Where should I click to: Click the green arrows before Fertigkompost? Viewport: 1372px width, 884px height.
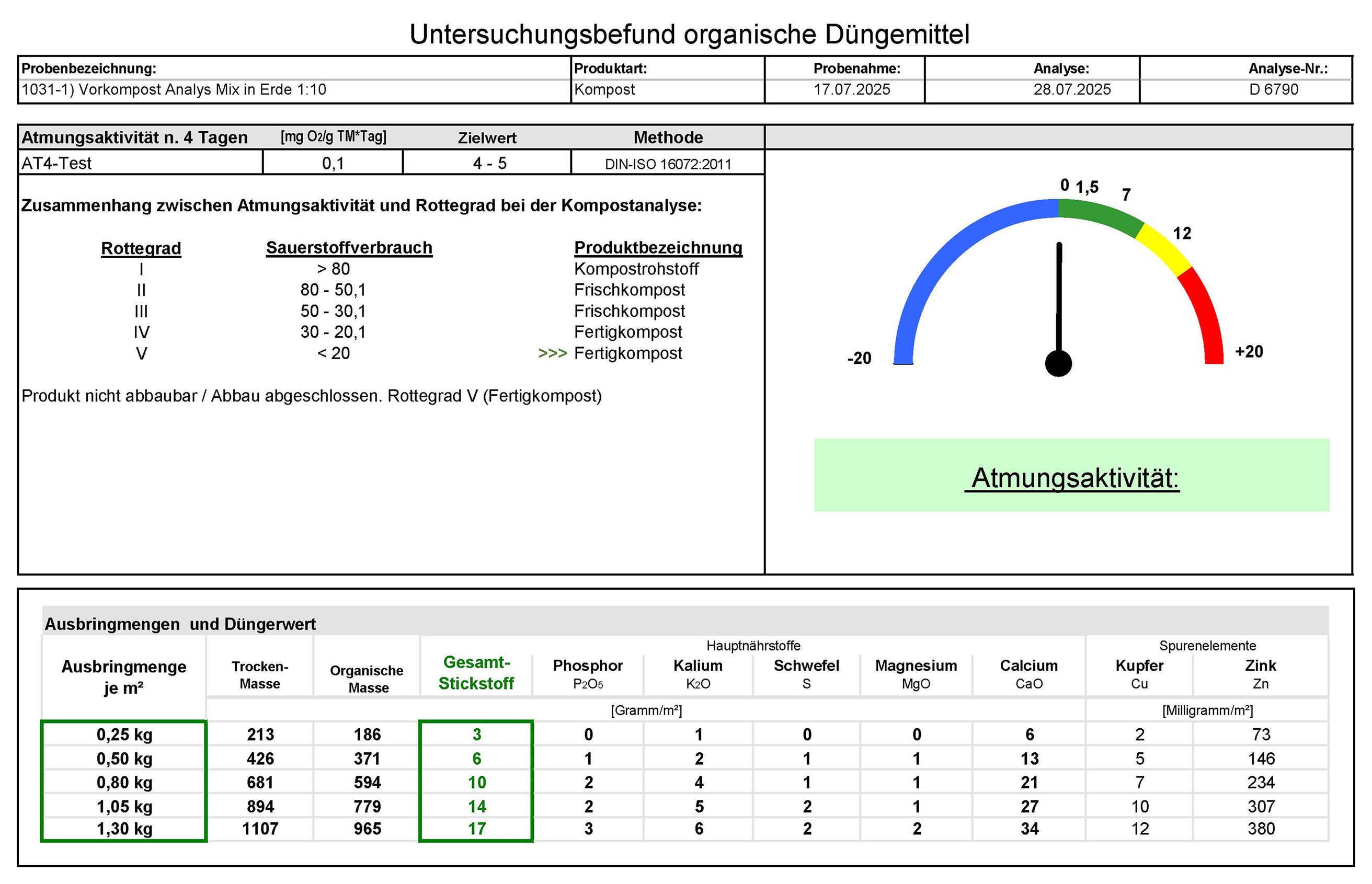point(552,353)
